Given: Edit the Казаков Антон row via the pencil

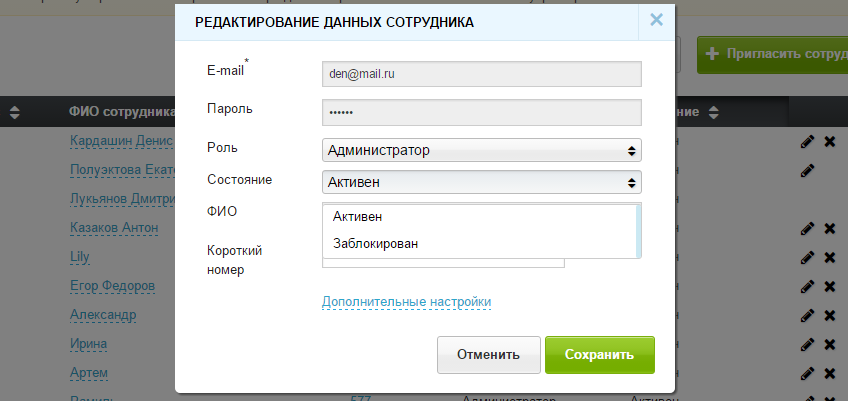Looking at the screenshot, I should pyautogui.click(x=807, y=228).
